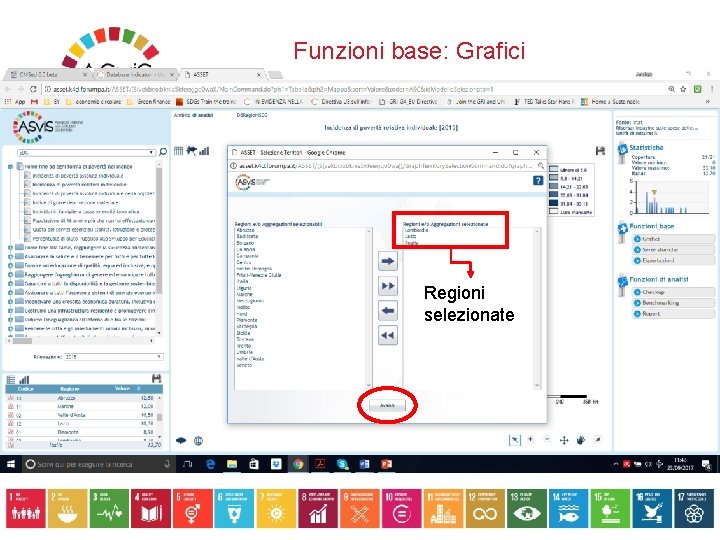Open Serie storiche function

click(673, 250)
